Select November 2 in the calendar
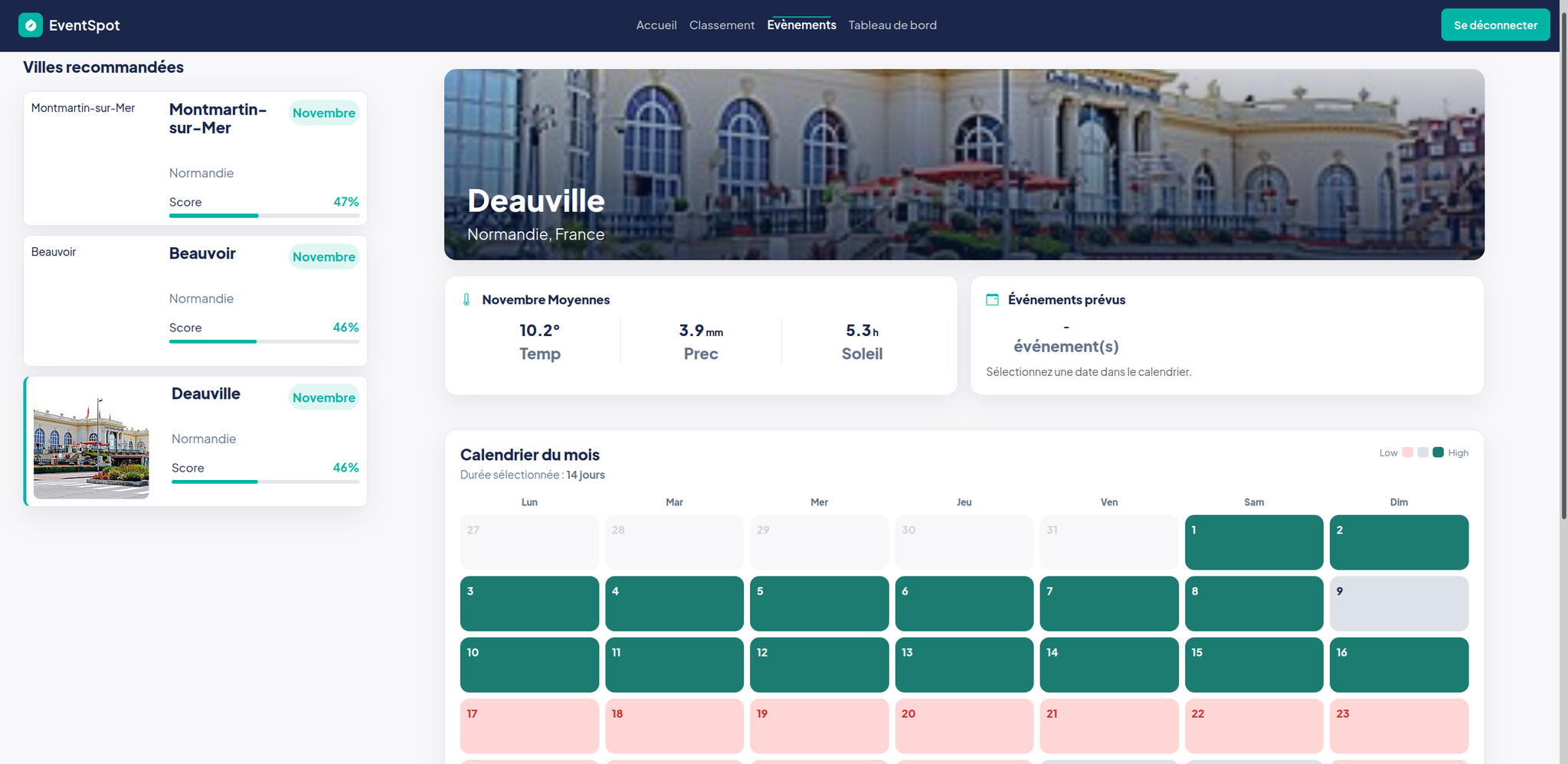Image resolution: width=1568 pixels, height=764 pixels. [x=1399, y=542]
